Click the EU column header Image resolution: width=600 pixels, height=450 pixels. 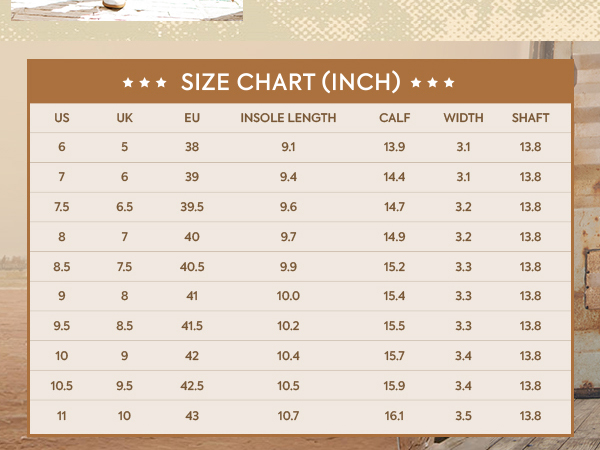(193, 118)
